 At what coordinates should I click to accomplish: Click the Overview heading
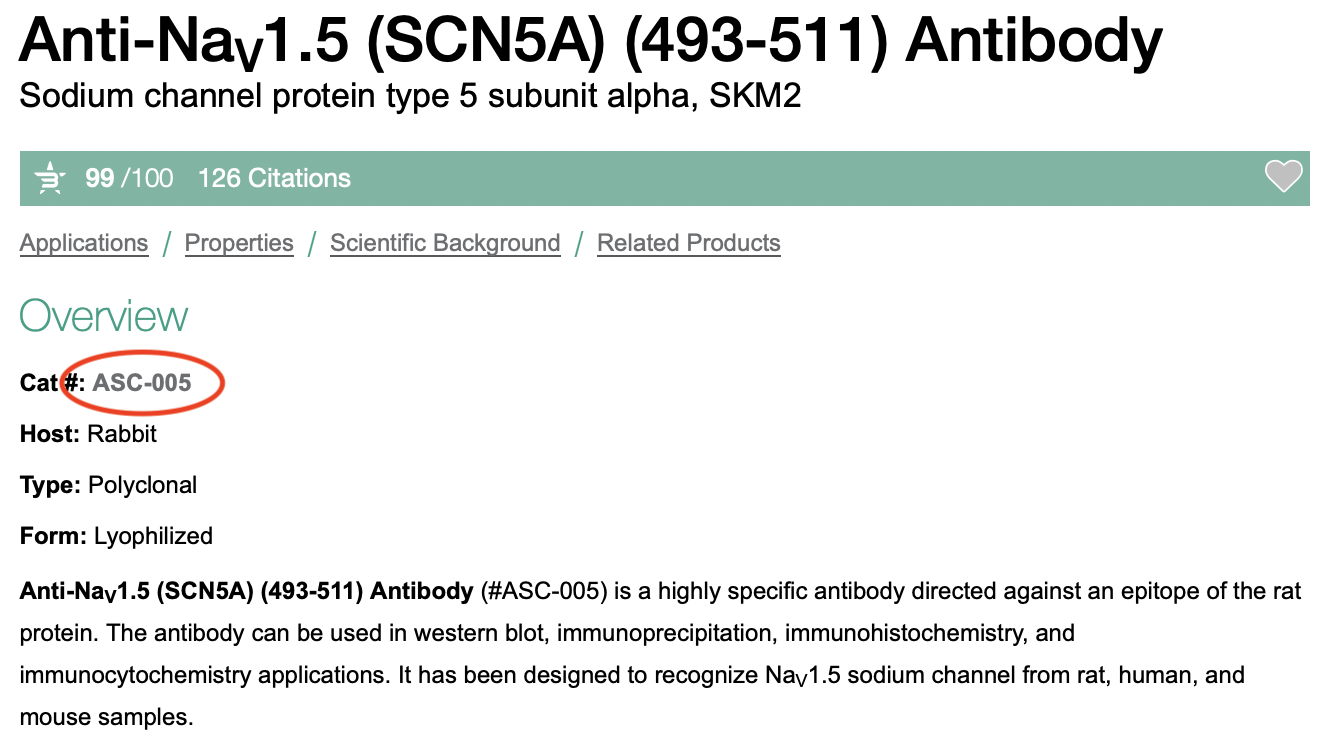pos(103,316)
